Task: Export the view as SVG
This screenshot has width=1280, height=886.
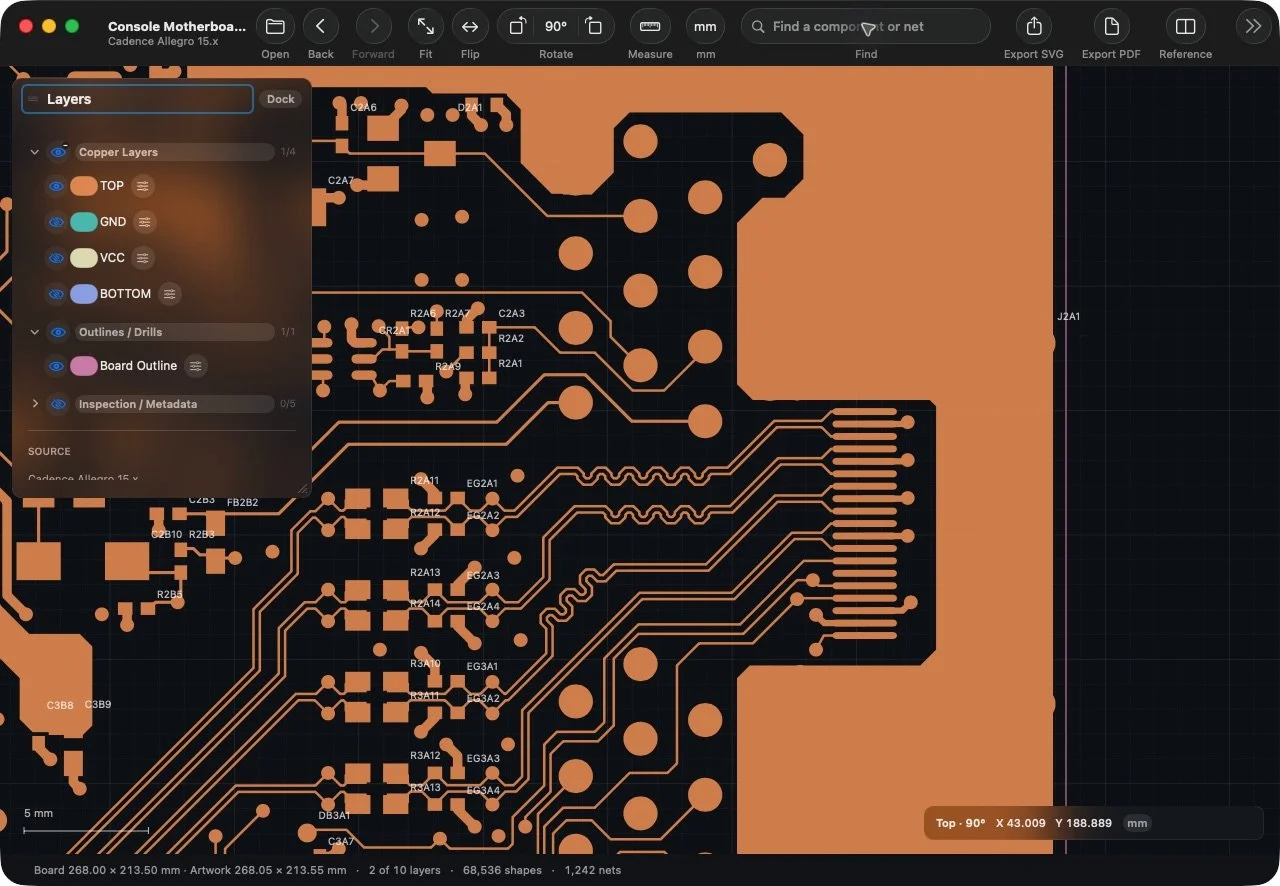Action: pyautogui.click(x=1034, y=27)
